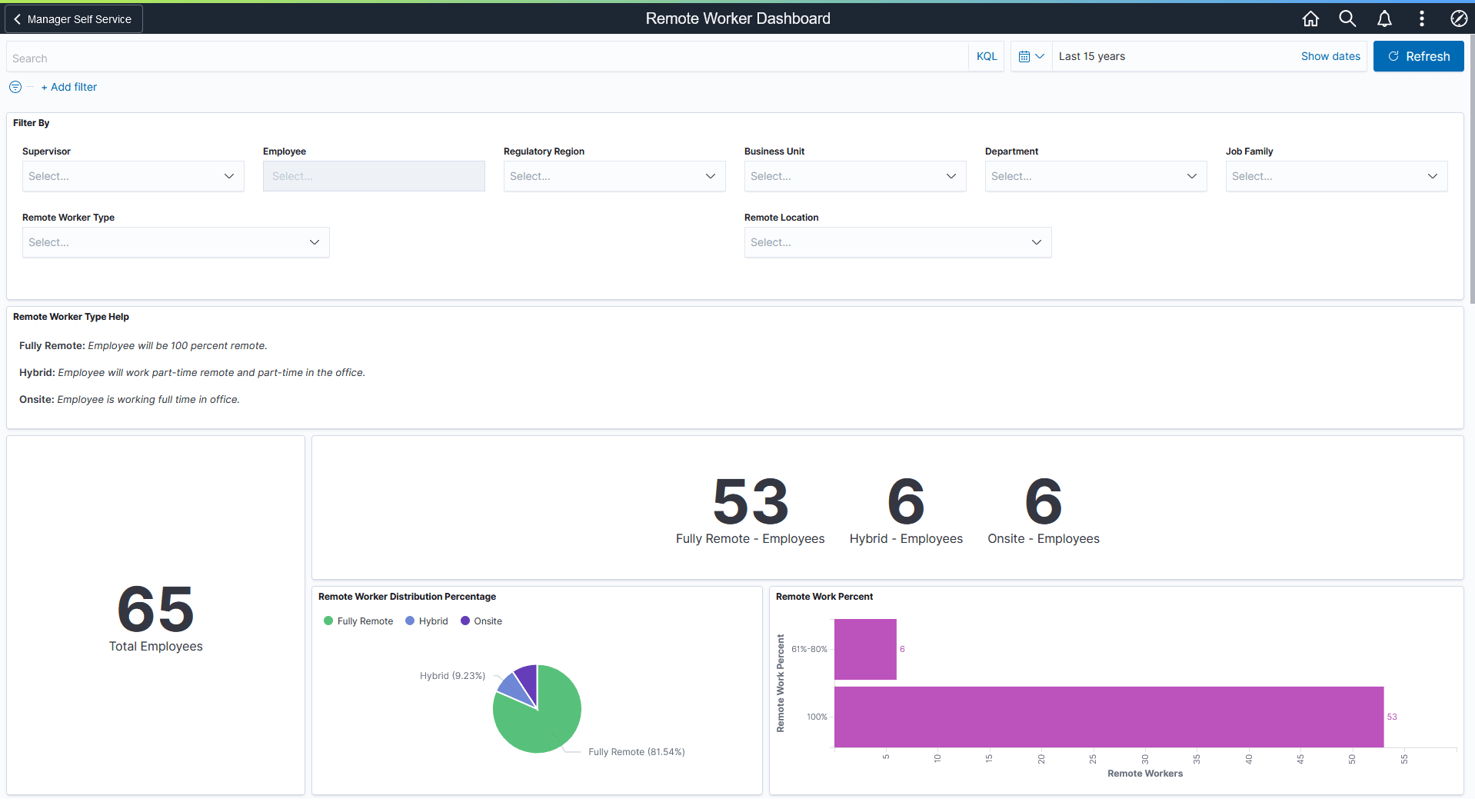Open the KQL syntax menu
Screen dimensions: 1475x812
[985, 56]
